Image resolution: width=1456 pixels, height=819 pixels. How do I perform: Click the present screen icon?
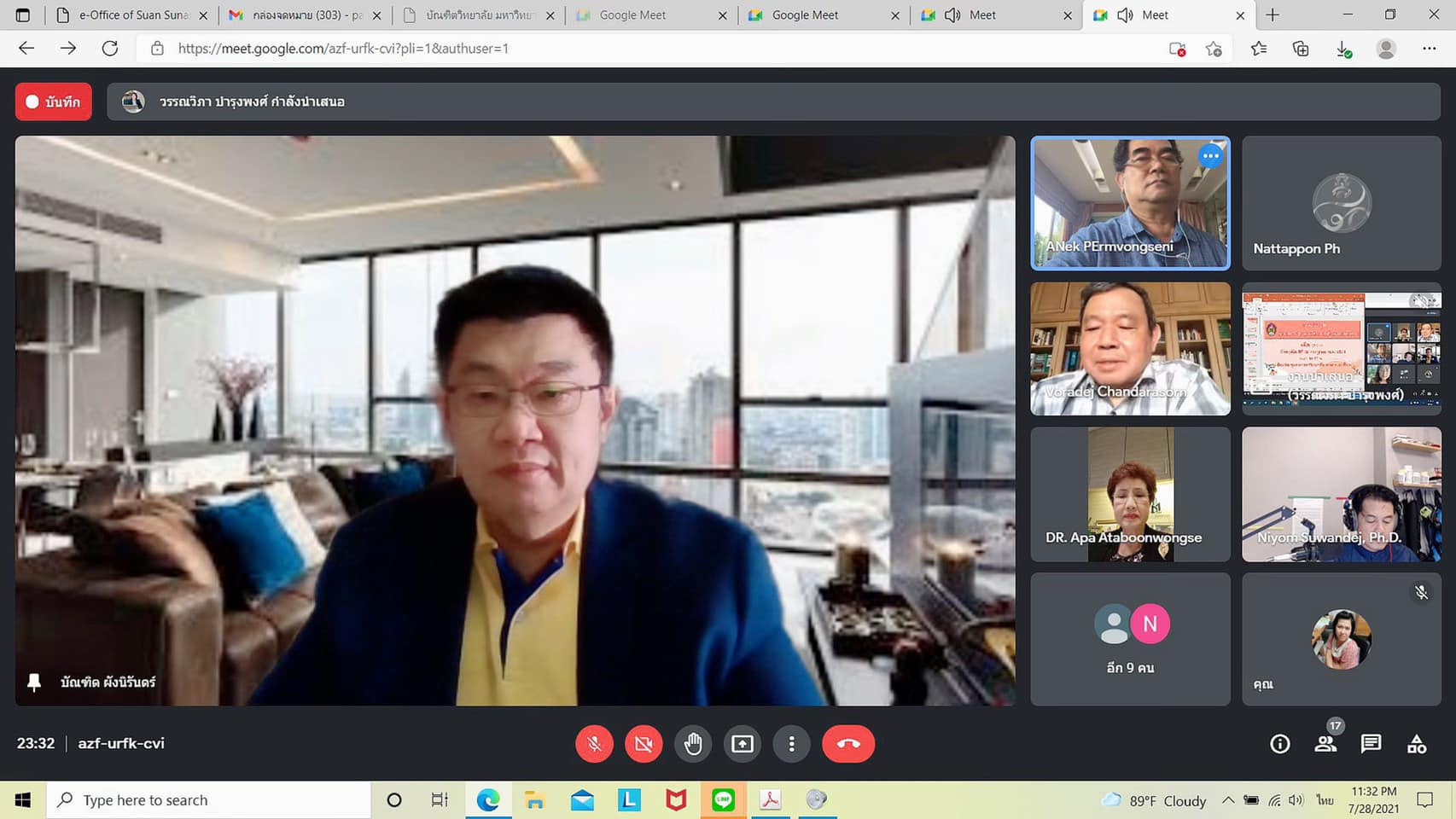click(x=743, y=744)
